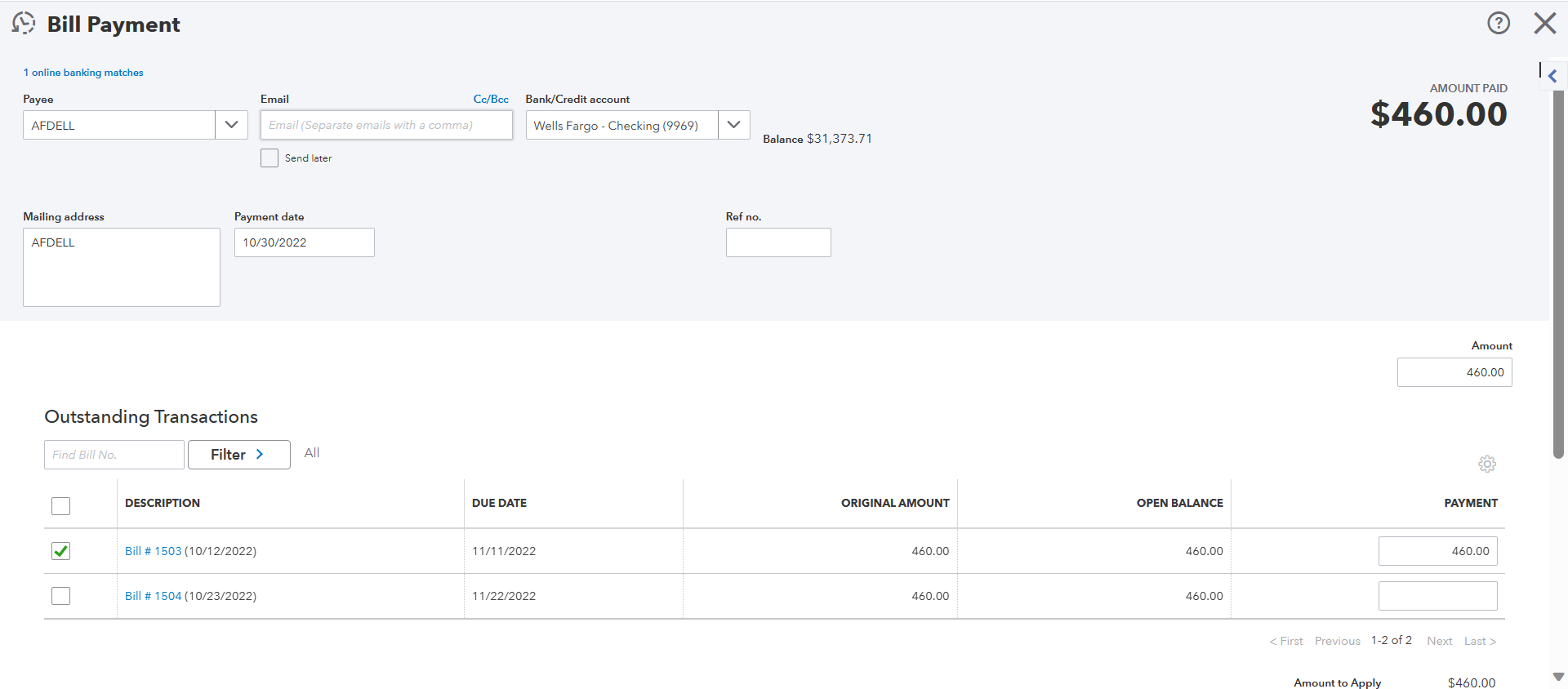
Task: Click the Payee field showing AFDELL
Action: 119,125
